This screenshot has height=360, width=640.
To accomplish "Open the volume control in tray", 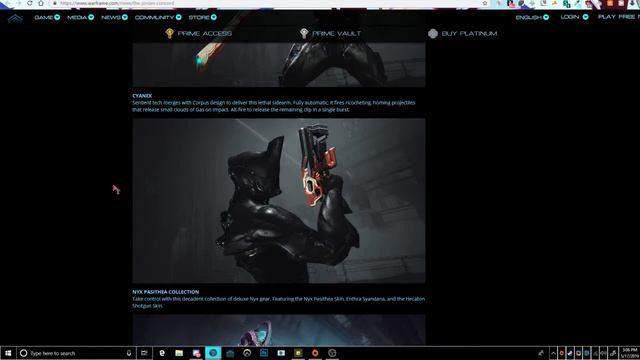I will (x=603, y=353).
